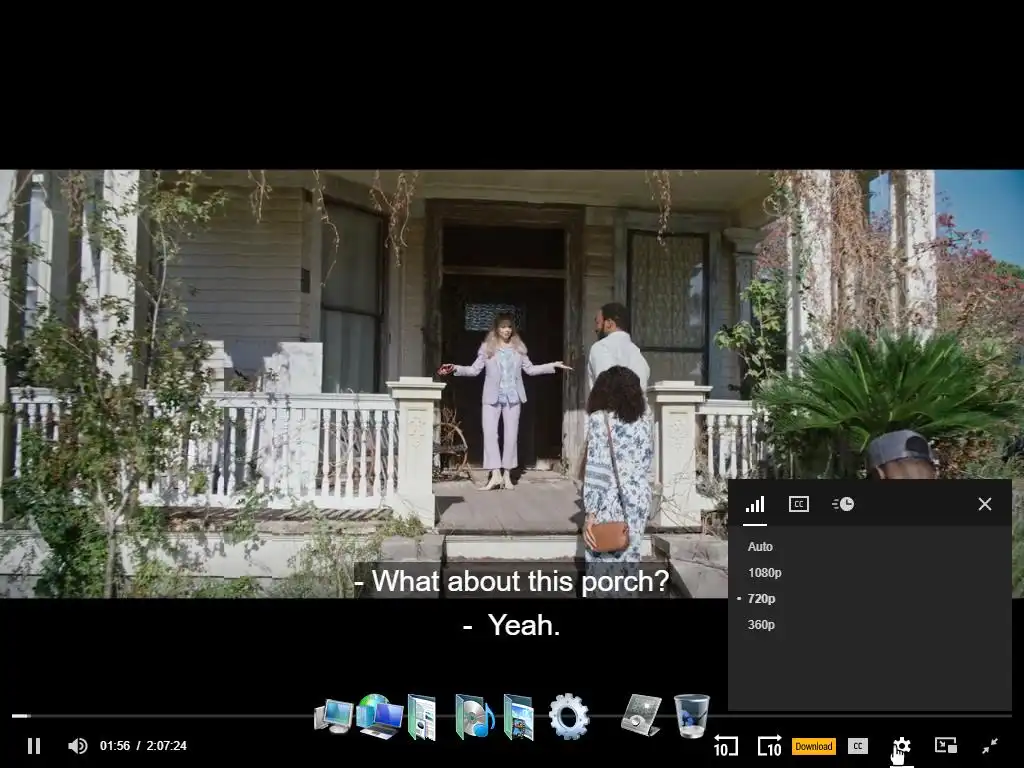Close the settings panel

[985, 504]
